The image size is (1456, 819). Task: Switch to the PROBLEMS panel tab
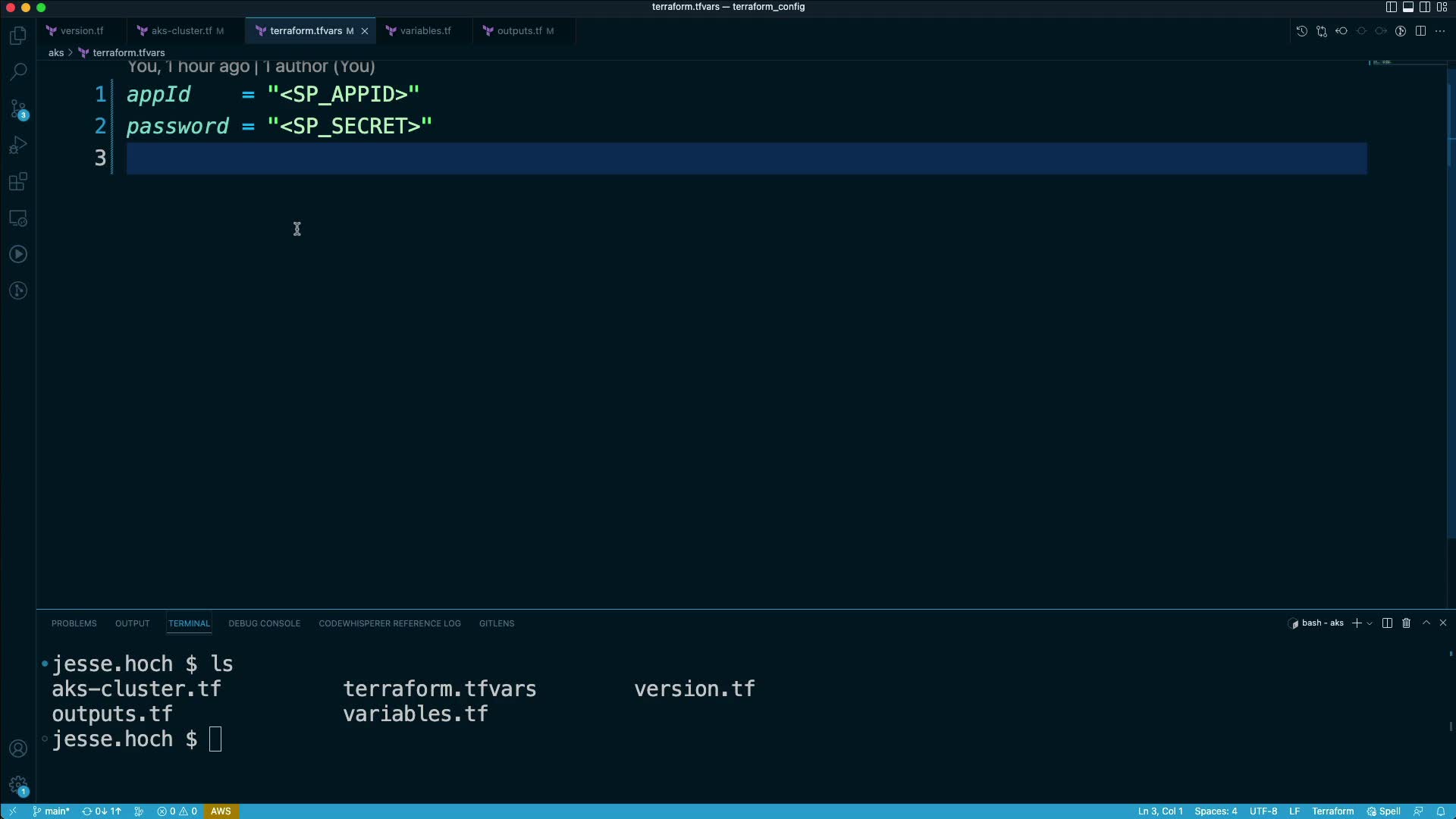[x=74, y=623]
